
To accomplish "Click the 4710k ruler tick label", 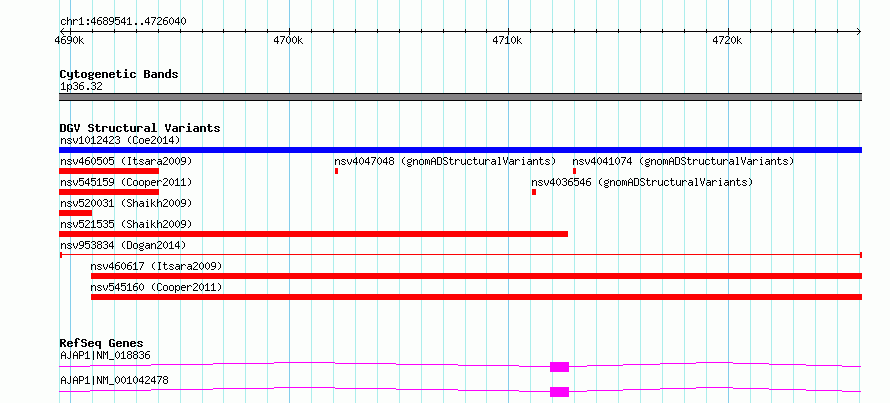I will [x=507, y=40].
